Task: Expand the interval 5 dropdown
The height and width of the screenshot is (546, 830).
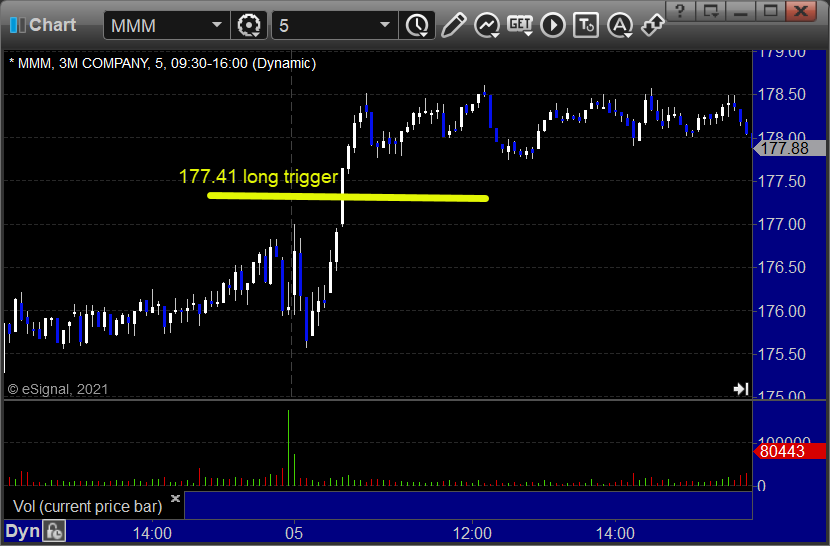Action: click(x=385, y=25)
